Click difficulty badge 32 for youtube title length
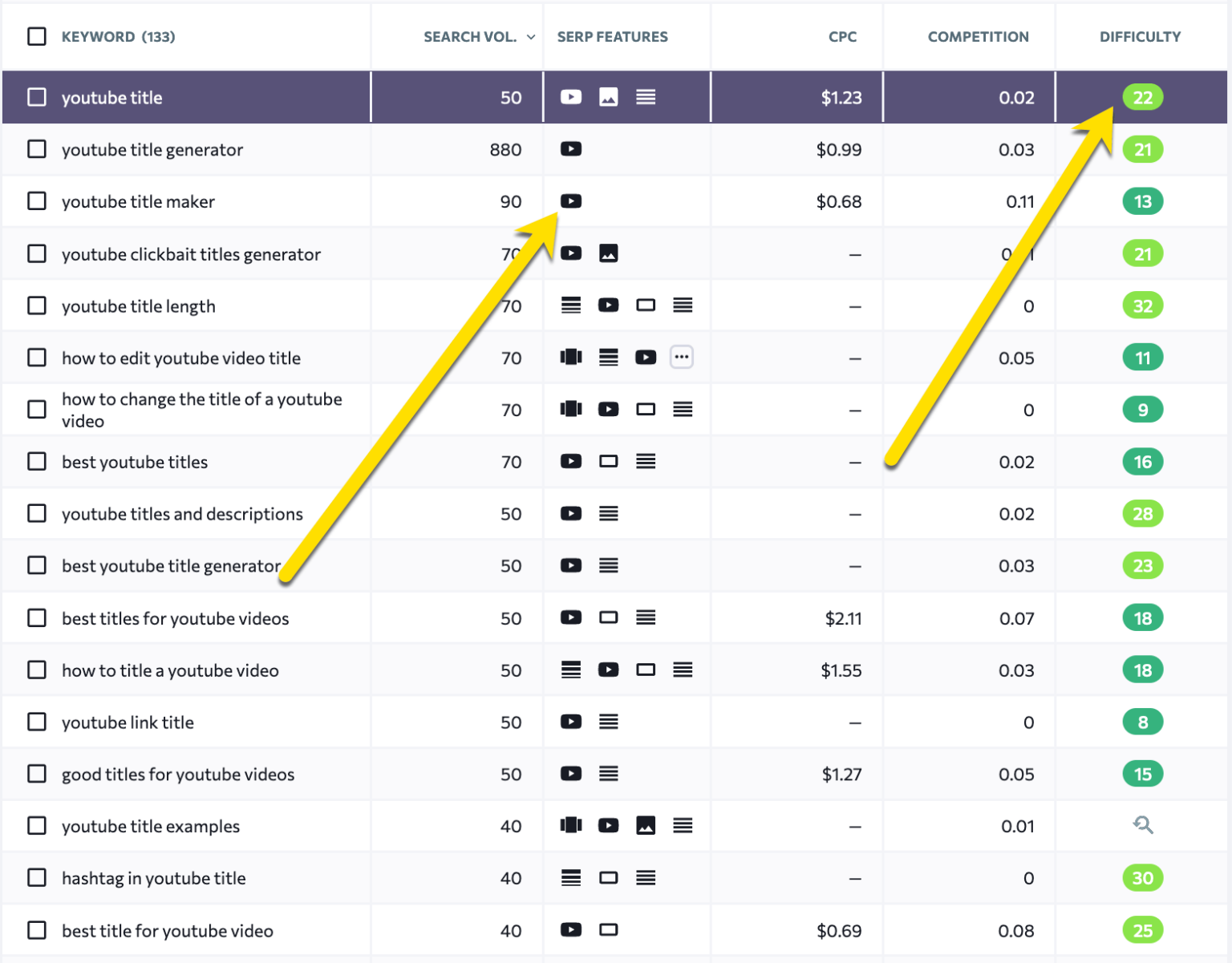 point(1142,305)
